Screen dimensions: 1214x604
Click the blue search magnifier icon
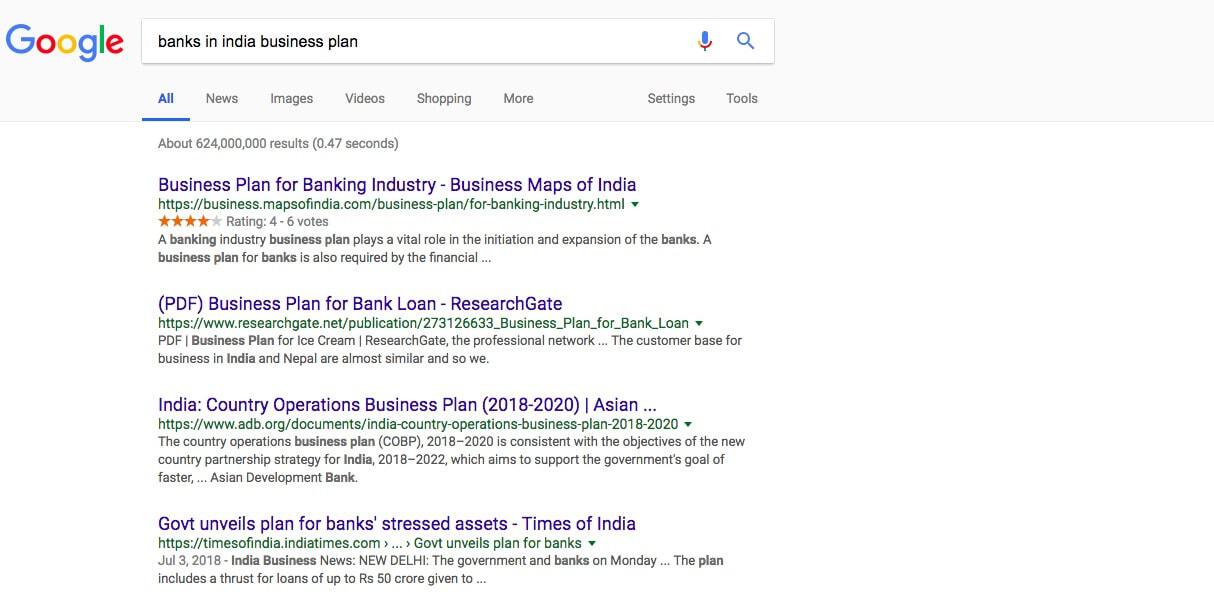745,41
